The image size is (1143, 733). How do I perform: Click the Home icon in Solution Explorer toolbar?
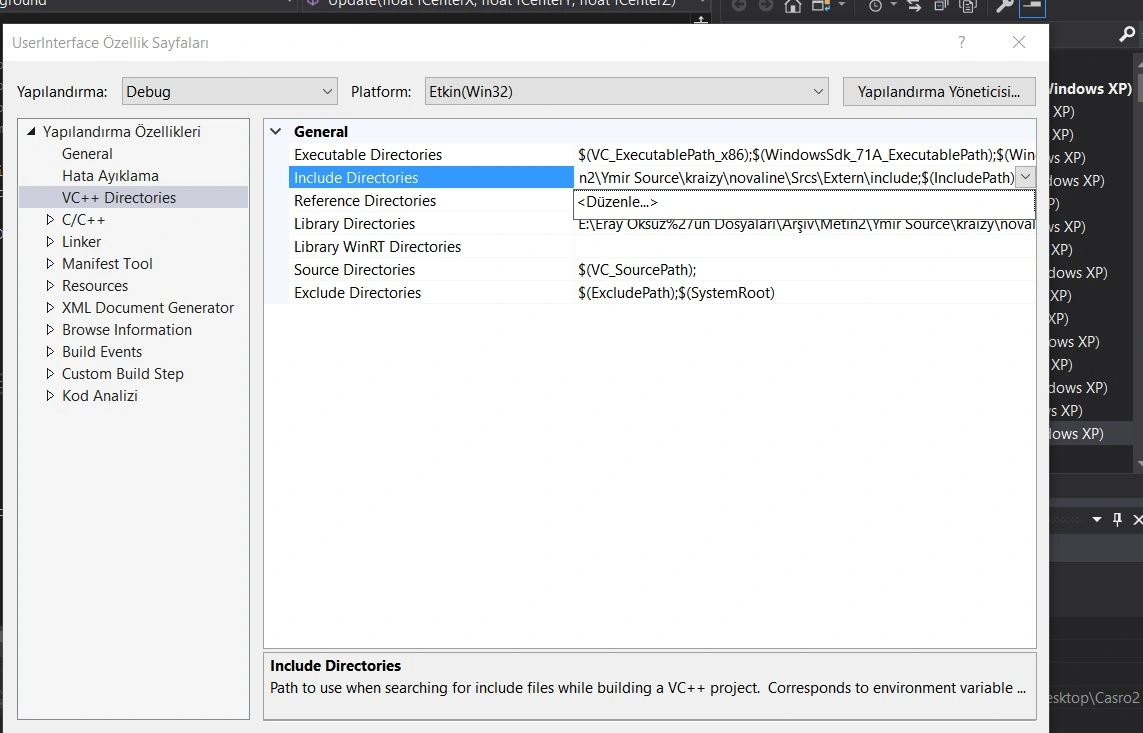(793, 6)
